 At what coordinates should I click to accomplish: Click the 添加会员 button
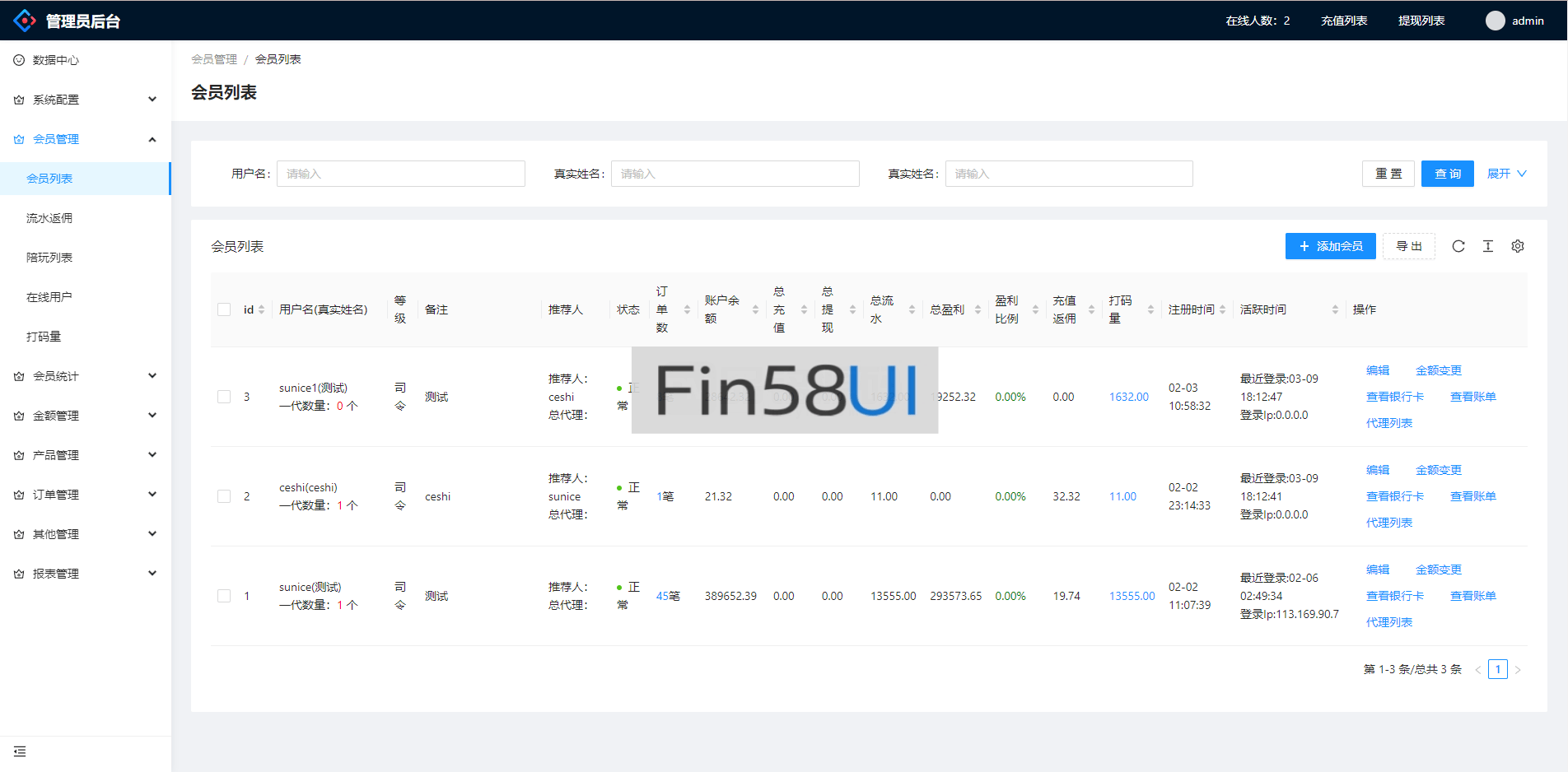(1330, 246)
